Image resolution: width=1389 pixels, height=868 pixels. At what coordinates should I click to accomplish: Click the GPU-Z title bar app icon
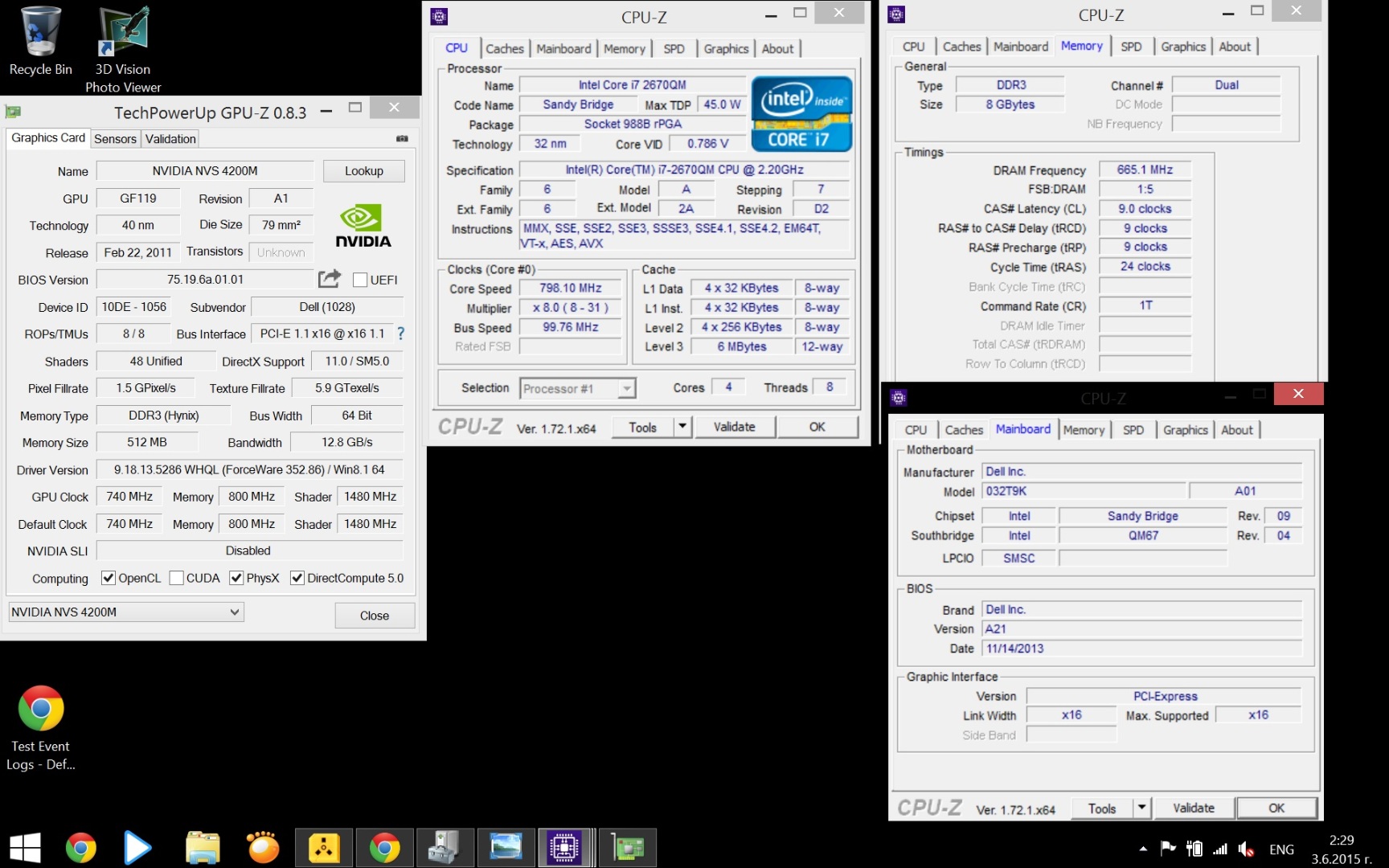(x=13, y=112)
